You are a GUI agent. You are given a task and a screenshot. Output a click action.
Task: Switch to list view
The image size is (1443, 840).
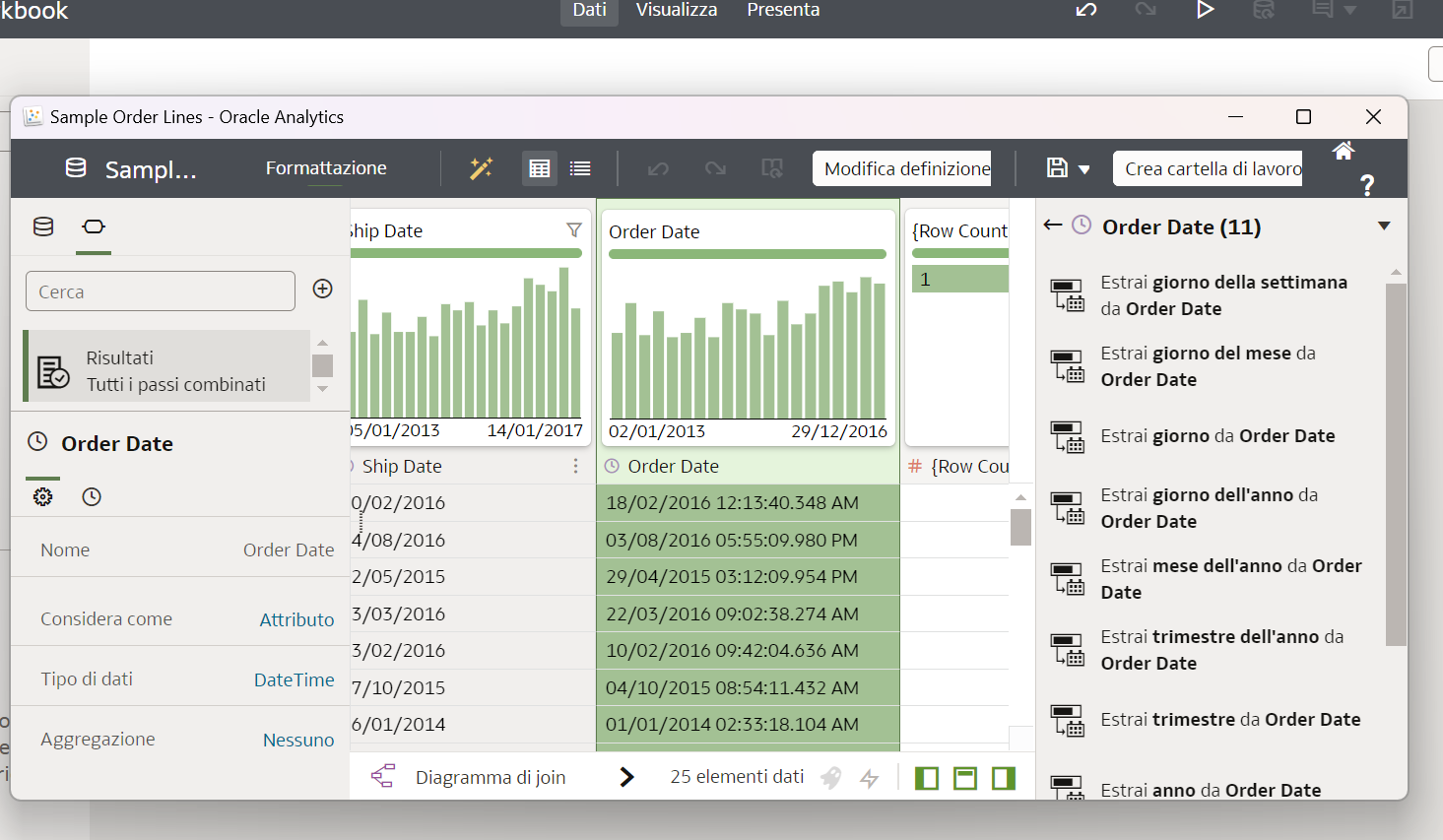tap(580, 168)
